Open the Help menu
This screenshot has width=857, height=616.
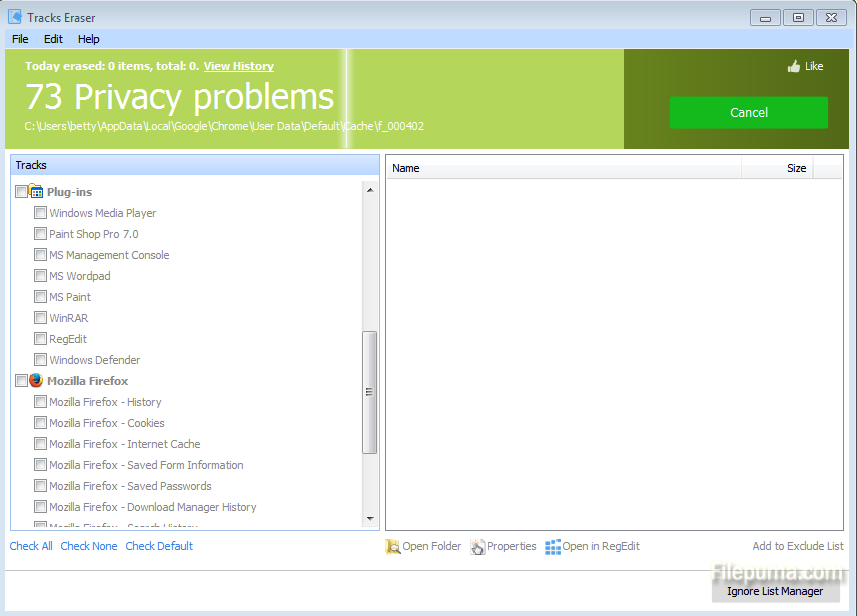[x=89, y=39]
